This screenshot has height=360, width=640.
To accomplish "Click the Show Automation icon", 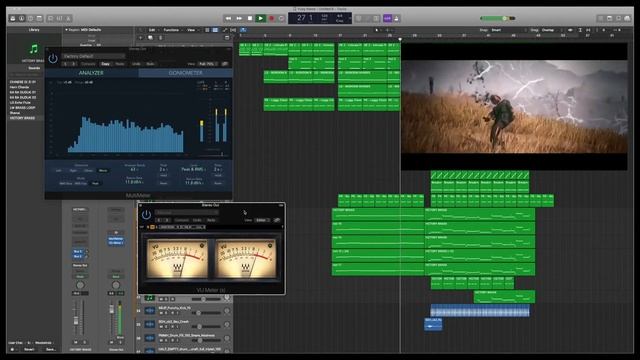I will (224, 30).
